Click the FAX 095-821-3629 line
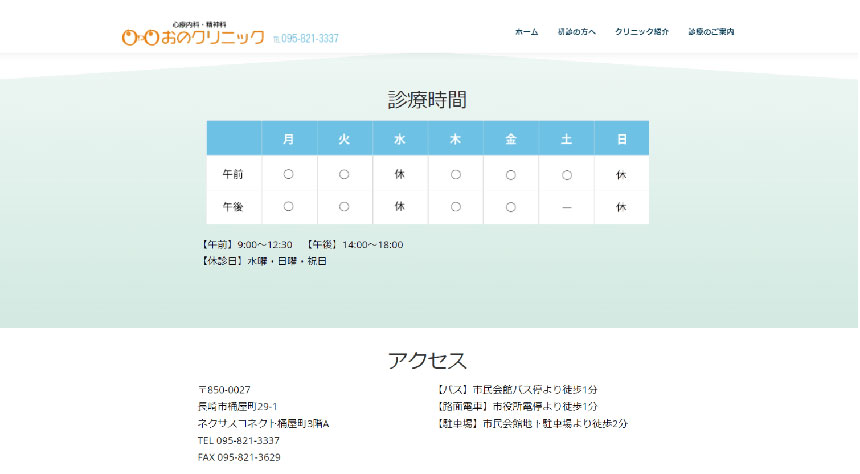Screen dimensions: 860x474 click(x=239, y=457)
